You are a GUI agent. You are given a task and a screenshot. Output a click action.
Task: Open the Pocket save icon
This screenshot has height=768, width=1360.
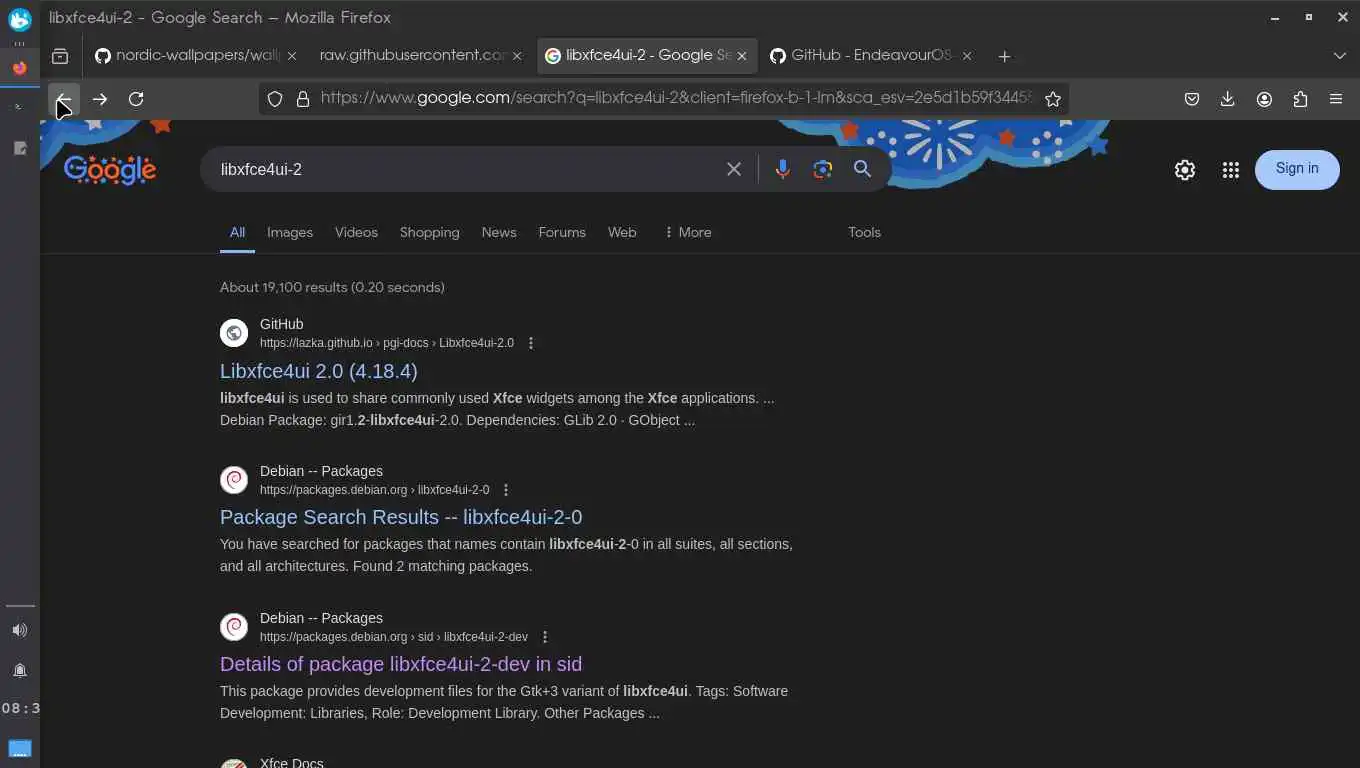pos(1192,99)
